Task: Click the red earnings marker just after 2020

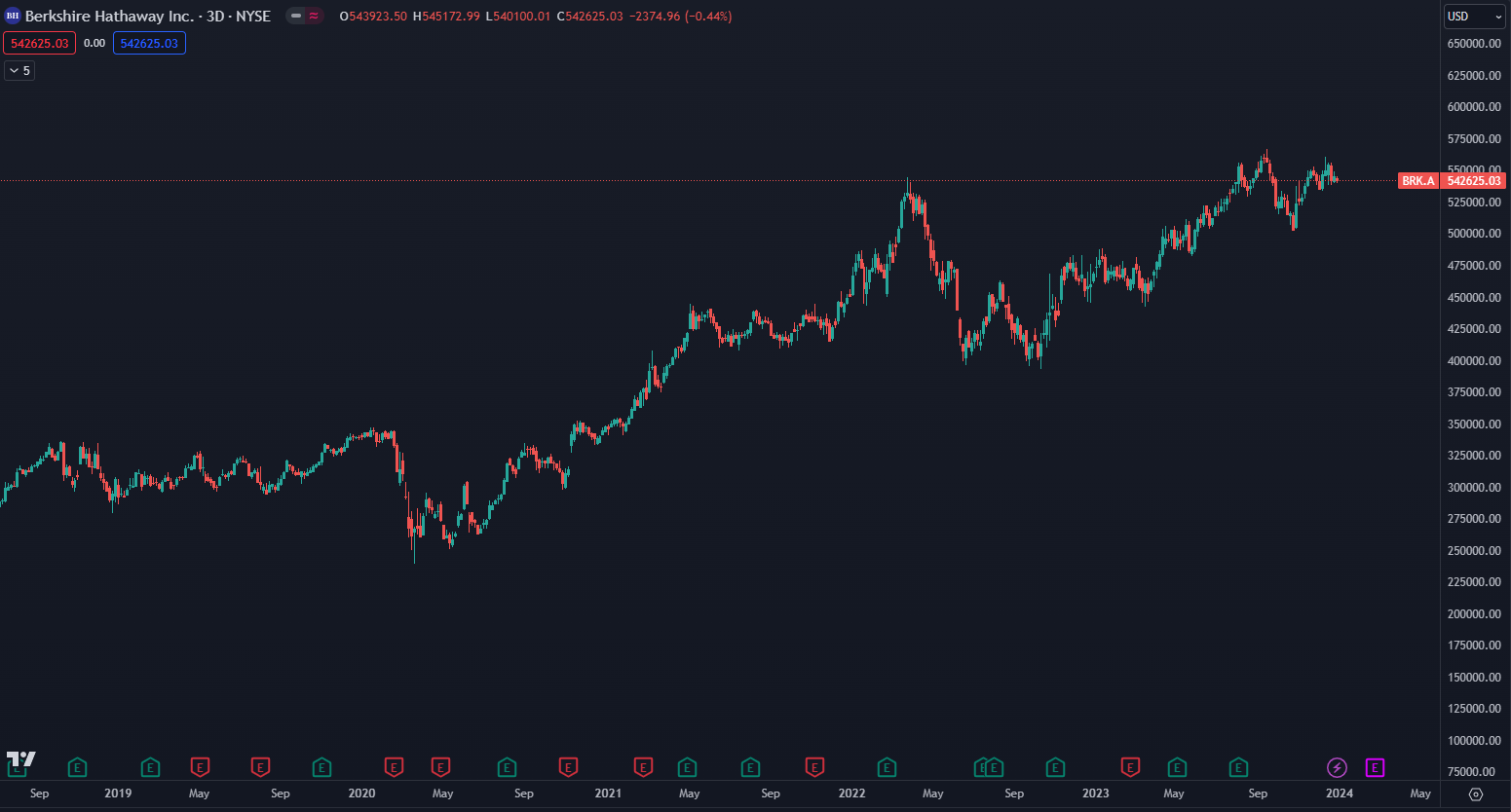Action: pos(394,768)
